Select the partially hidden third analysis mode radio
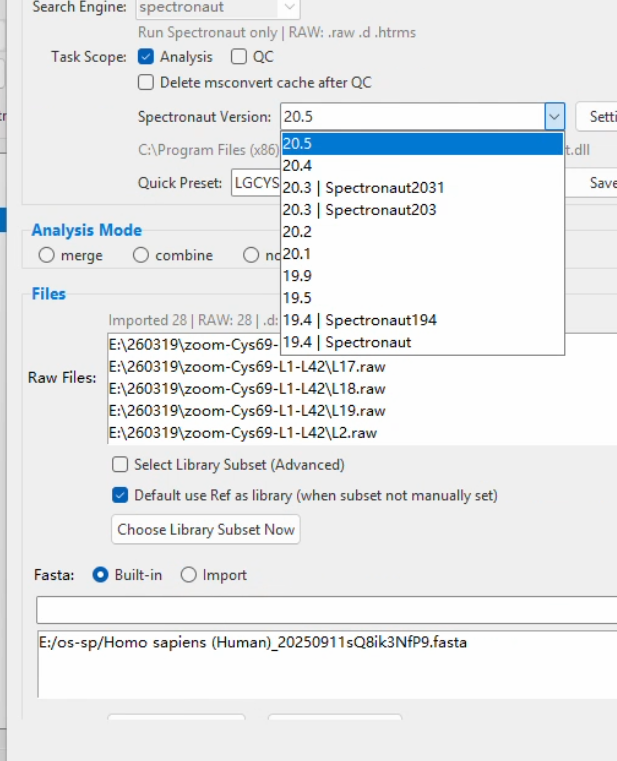Viewport: 617px width, 761px height. point(251,255)
